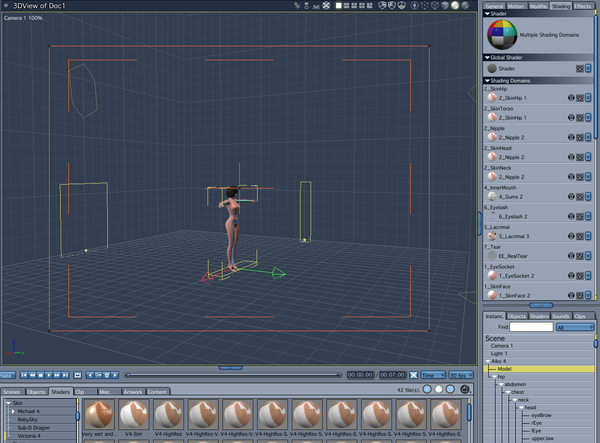Select the Victoria 4 shader folder

pos(29,436)
